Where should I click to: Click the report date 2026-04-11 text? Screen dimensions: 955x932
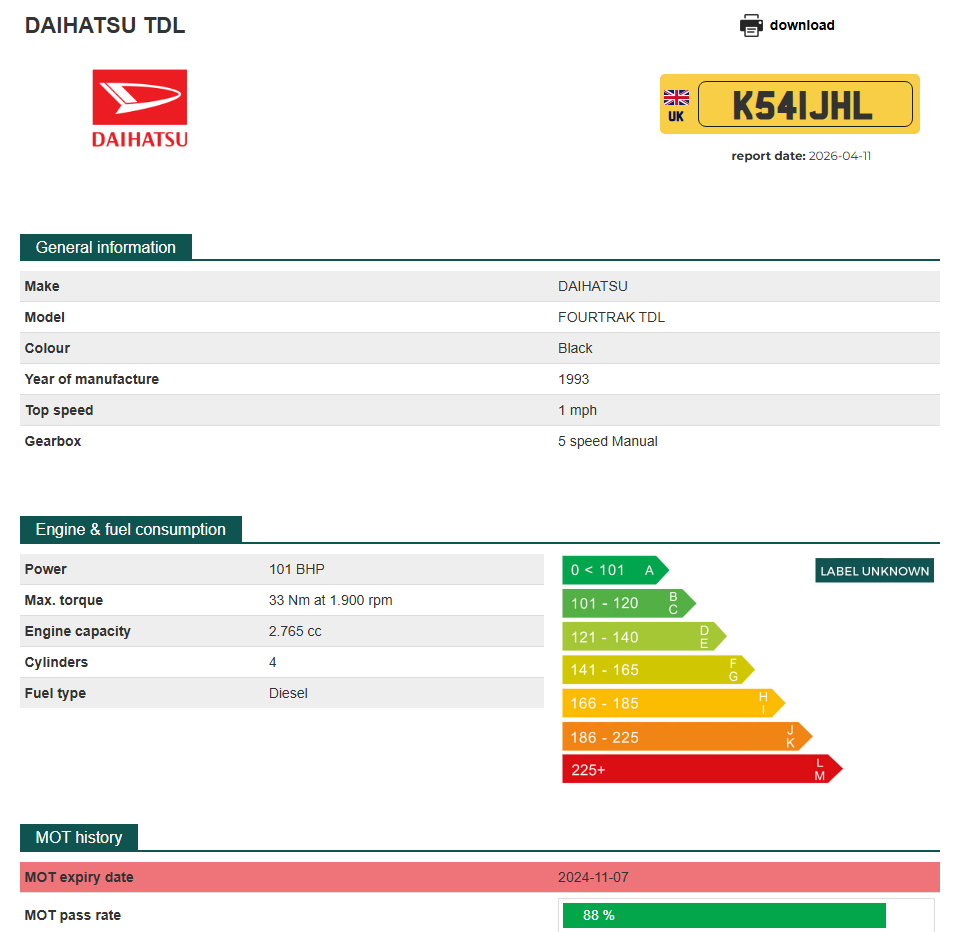pos(801,156)
